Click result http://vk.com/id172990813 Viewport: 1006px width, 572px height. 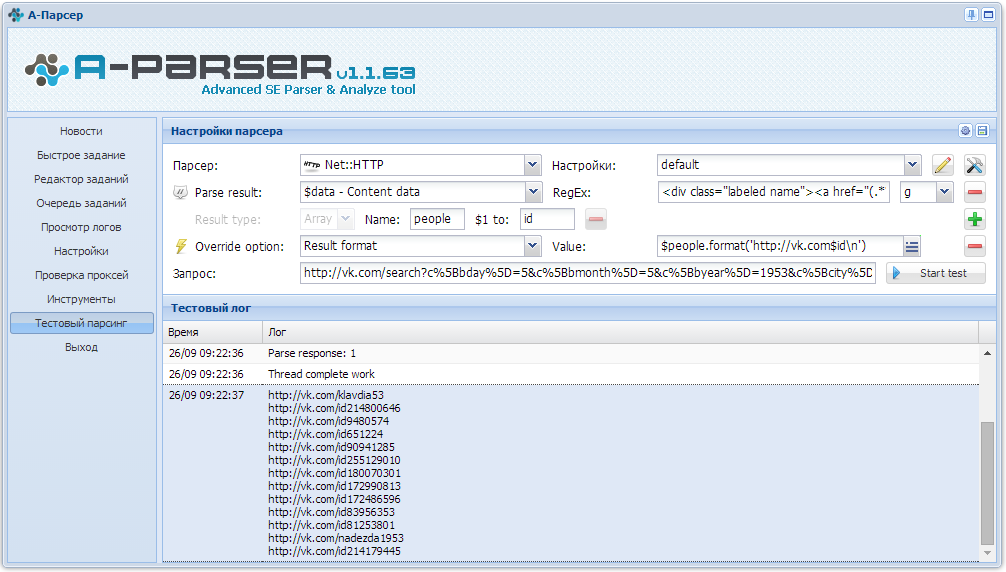pyautogui.click(x=334, y=486)
